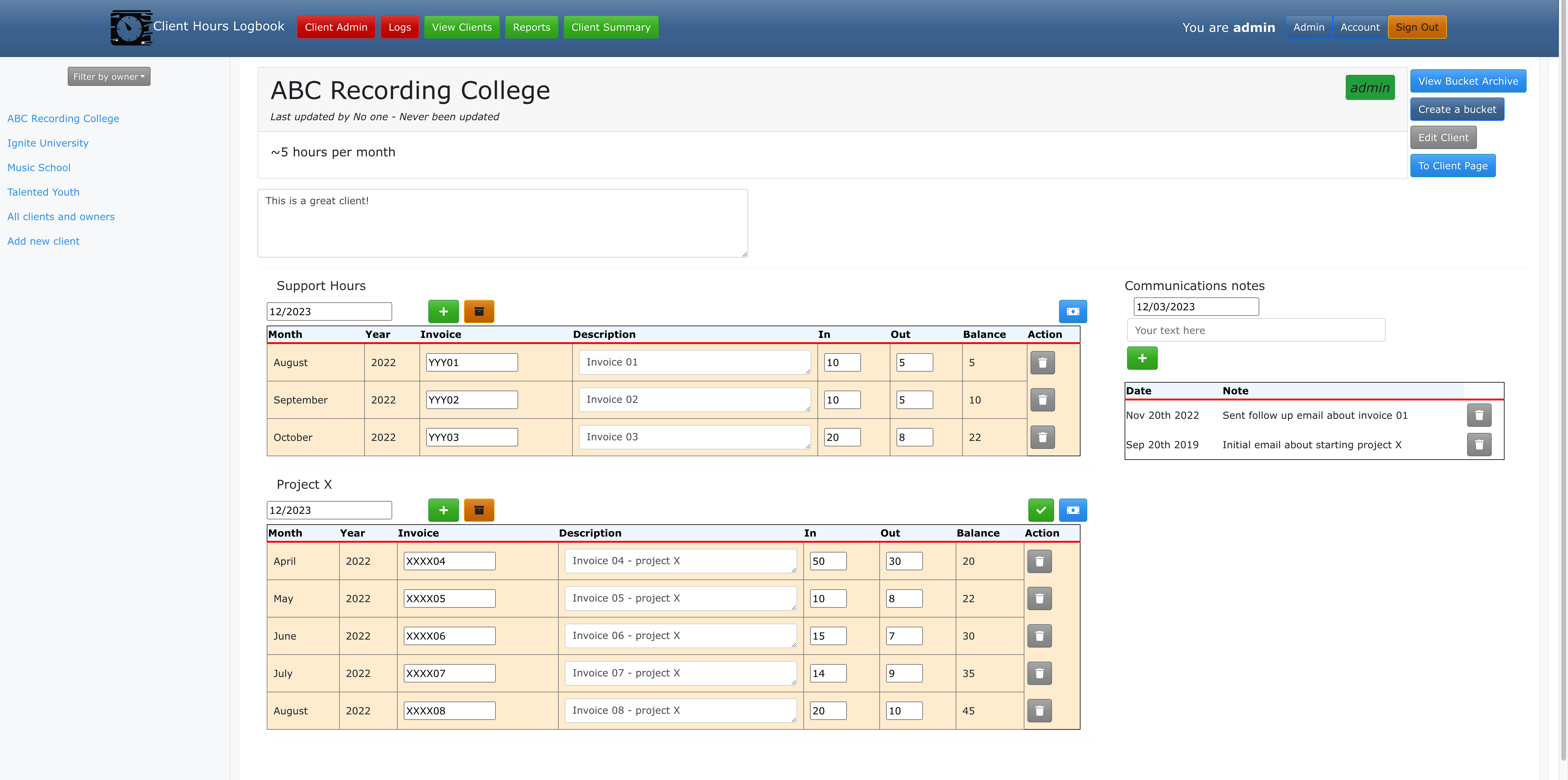Delete the April XXXX04 invoice row
The image size is (1568, 780).
1039,561
